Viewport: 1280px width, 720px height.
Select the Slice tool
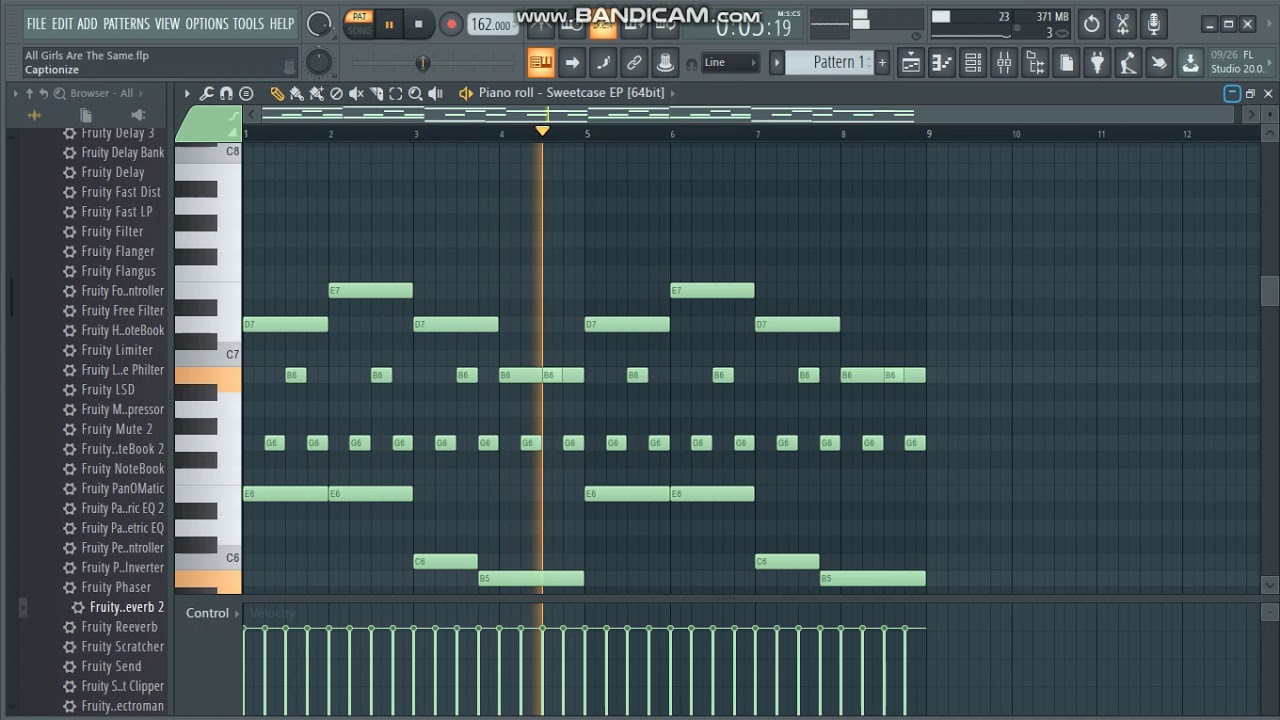tap(376, 93)
